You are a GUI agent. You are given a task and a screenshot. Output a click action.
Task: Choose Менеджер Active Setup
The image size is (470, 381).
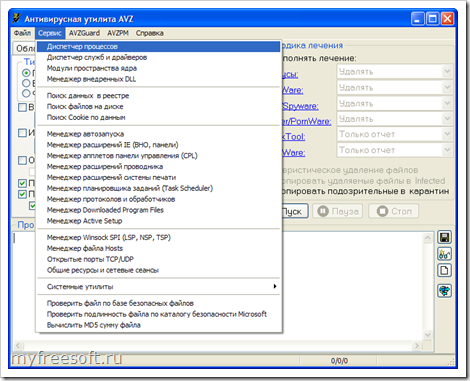(158, 221)
